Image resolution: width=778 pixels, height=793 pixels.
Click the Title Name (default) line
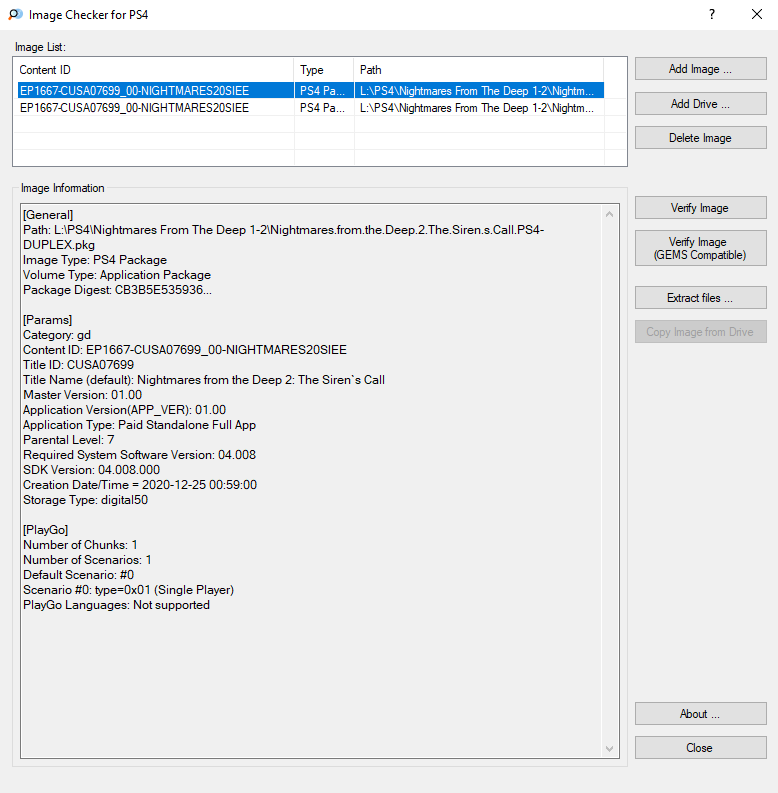coord(204,380)
